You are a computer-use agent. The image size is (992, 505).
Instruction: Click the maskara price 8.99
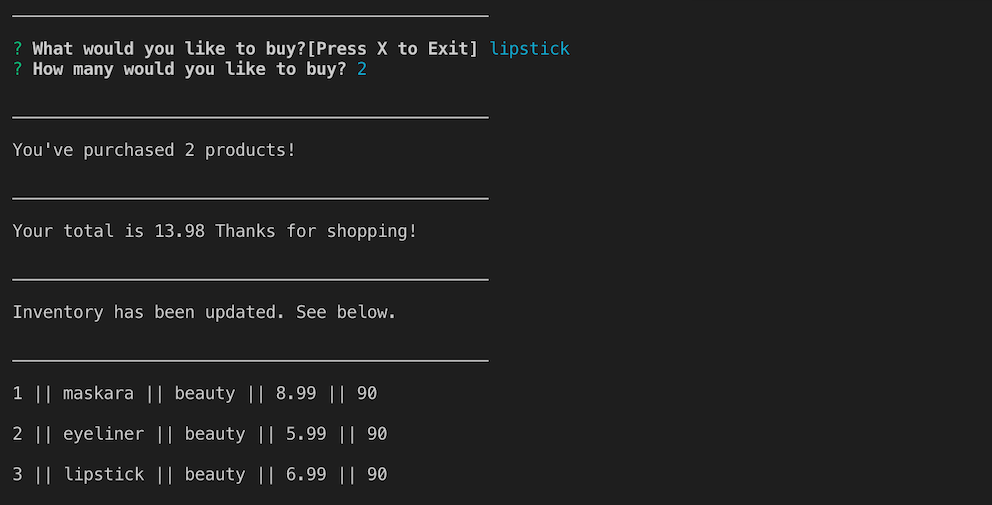click(296, 393)
